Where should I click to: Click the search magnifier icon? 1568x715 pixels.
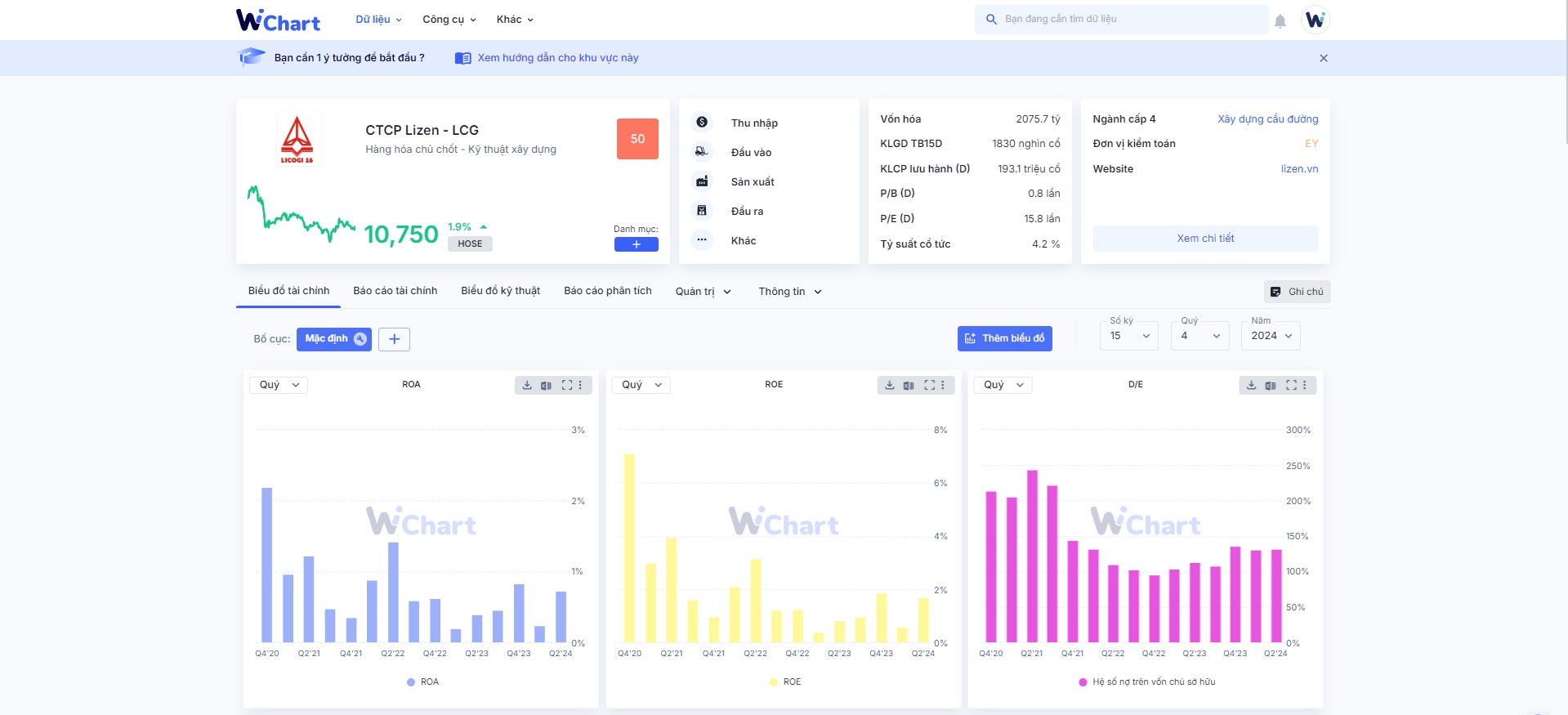(x=991, y=19)
